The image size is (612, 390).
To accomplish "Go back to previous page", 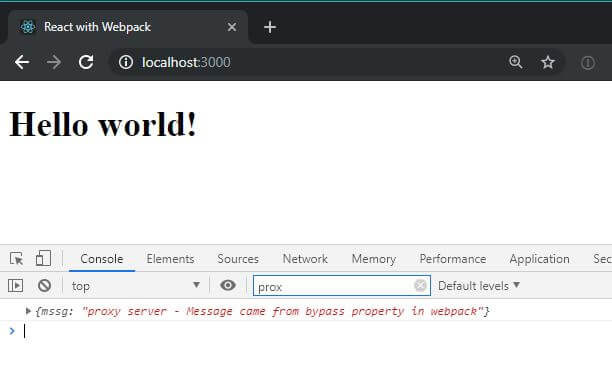I will click(x=22, y=62).
